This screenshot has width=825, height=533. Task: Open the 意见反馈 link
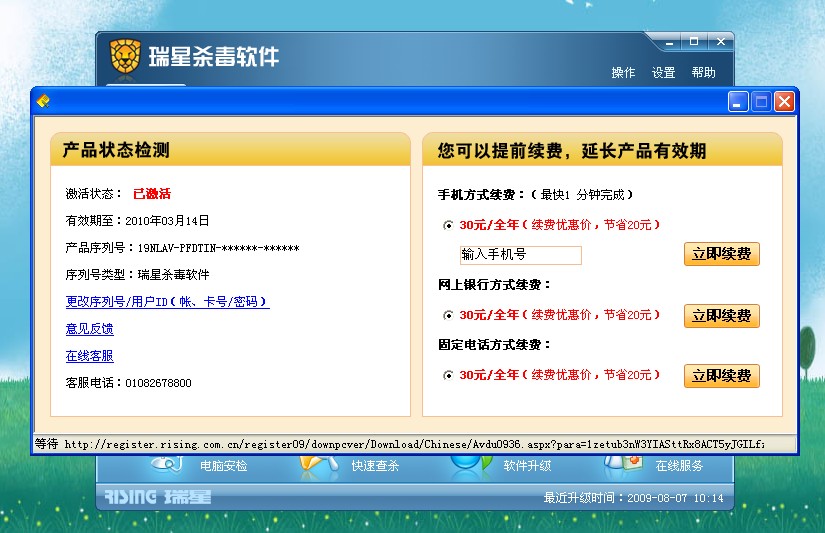89,329
